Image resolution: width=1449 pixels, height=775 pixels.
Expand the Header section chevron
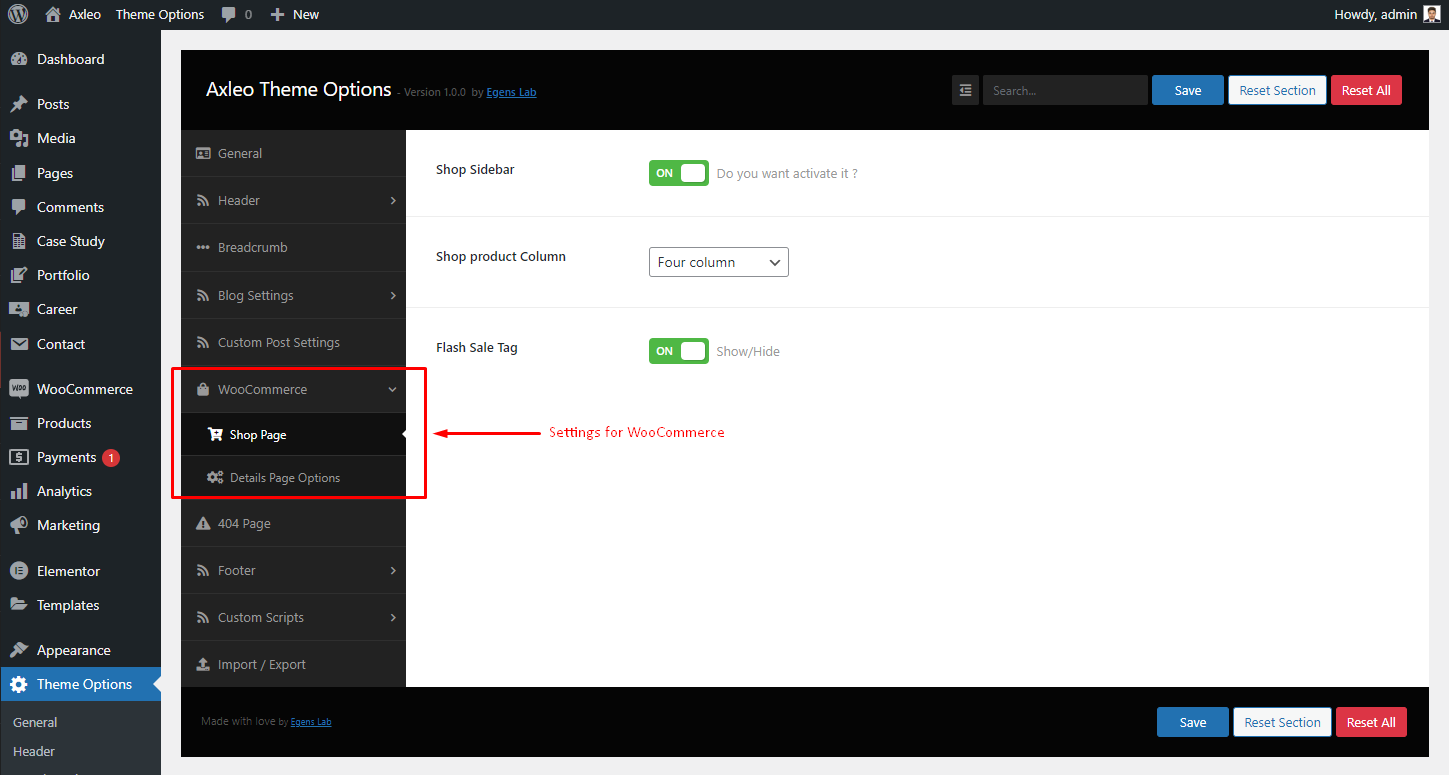(393, 200)
